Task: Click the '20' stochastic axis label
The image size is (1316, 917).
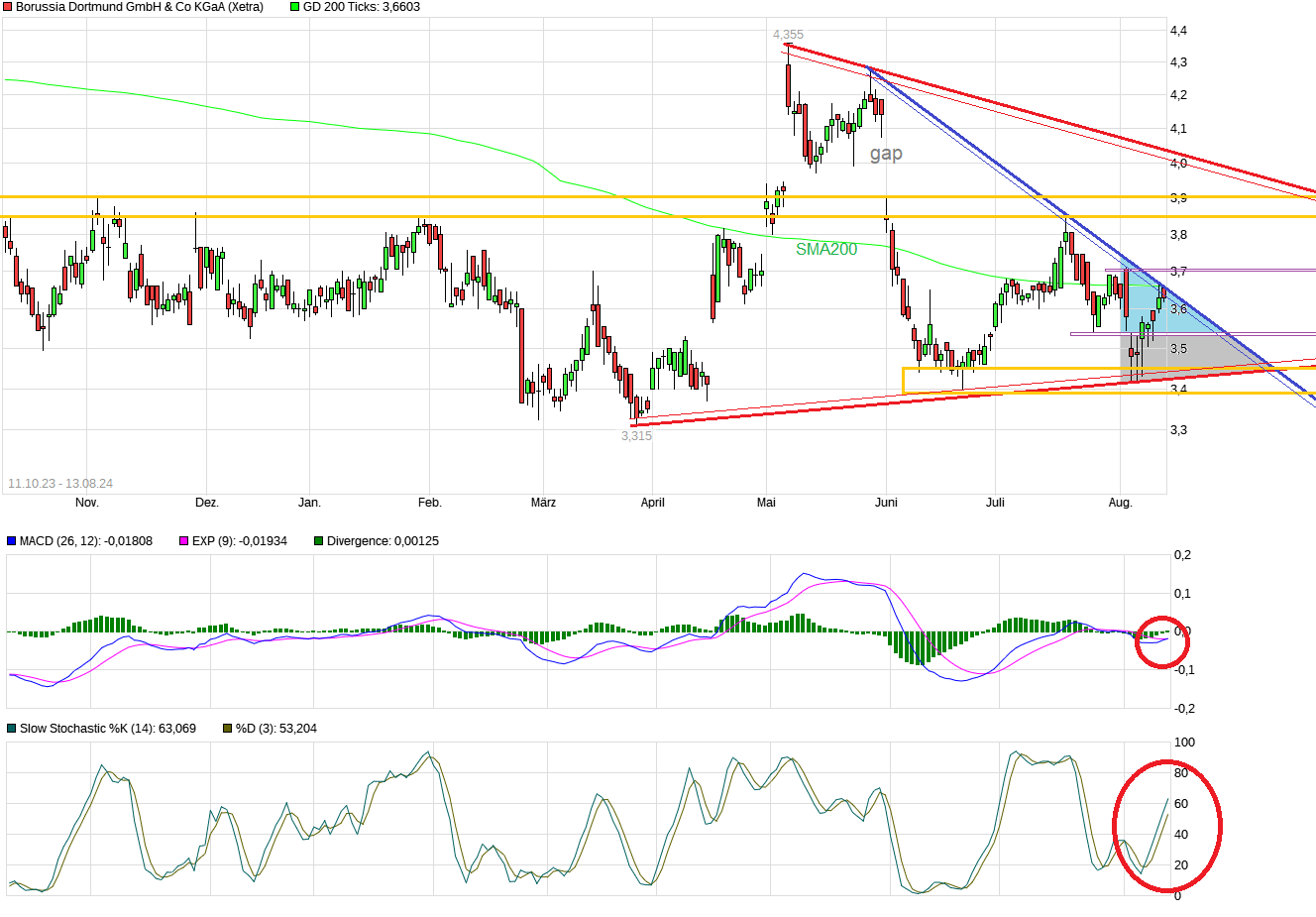Action: pos(1181,865)
